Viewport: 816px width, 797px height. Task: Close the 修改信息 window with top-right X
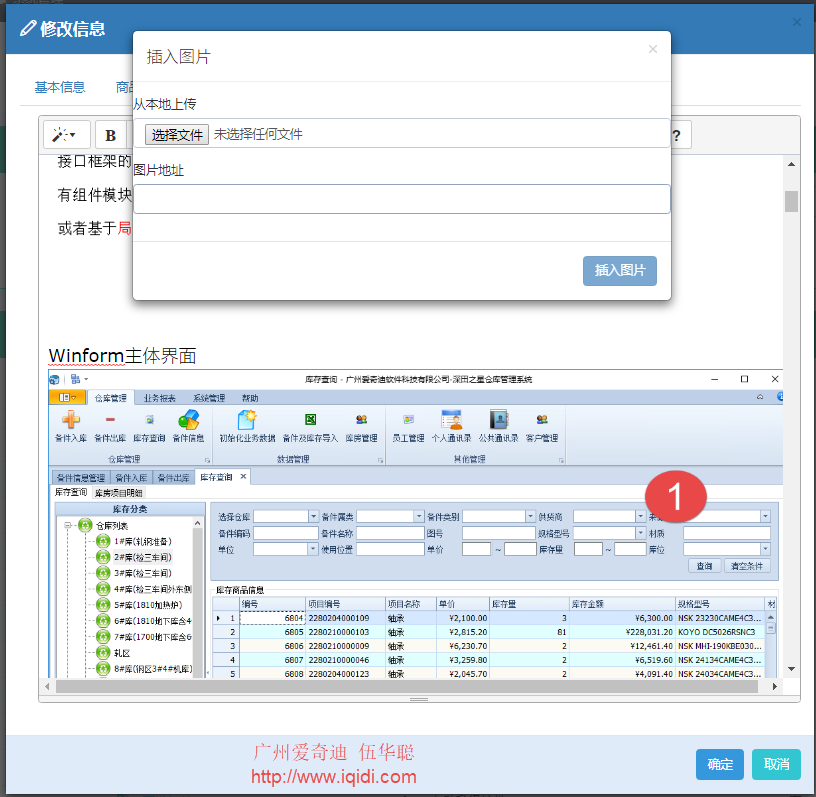click(796, 22)
